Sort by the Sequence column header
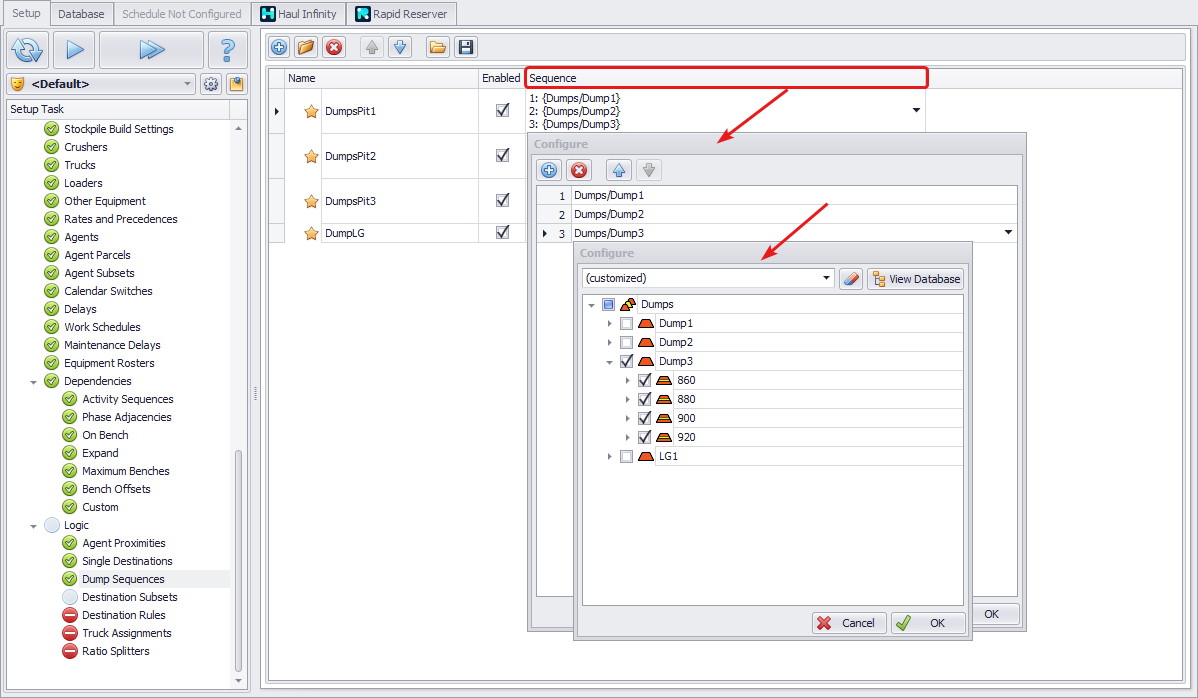 click(726, 78)
